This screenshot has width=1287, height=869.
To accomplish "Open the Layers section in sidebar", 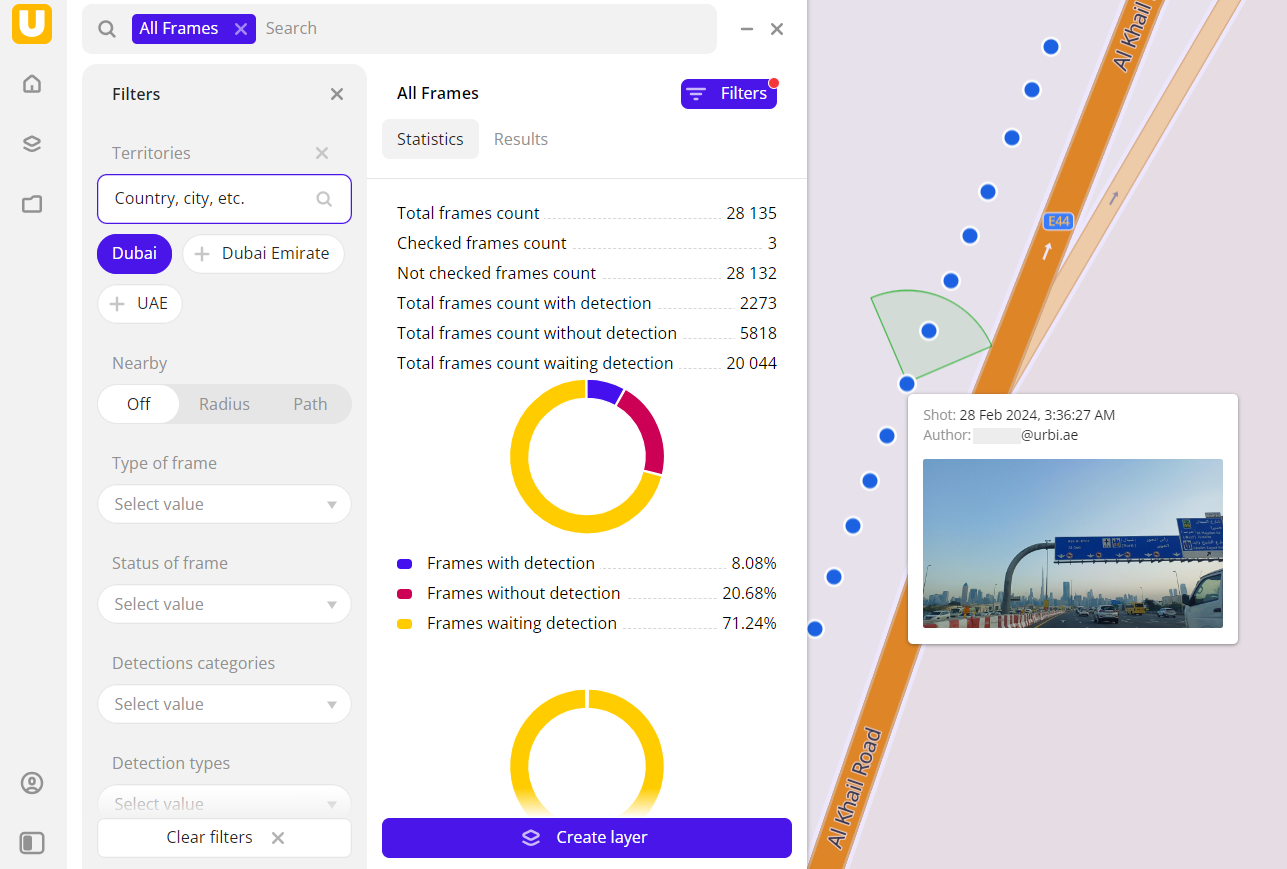I will [x=32, y=144].
